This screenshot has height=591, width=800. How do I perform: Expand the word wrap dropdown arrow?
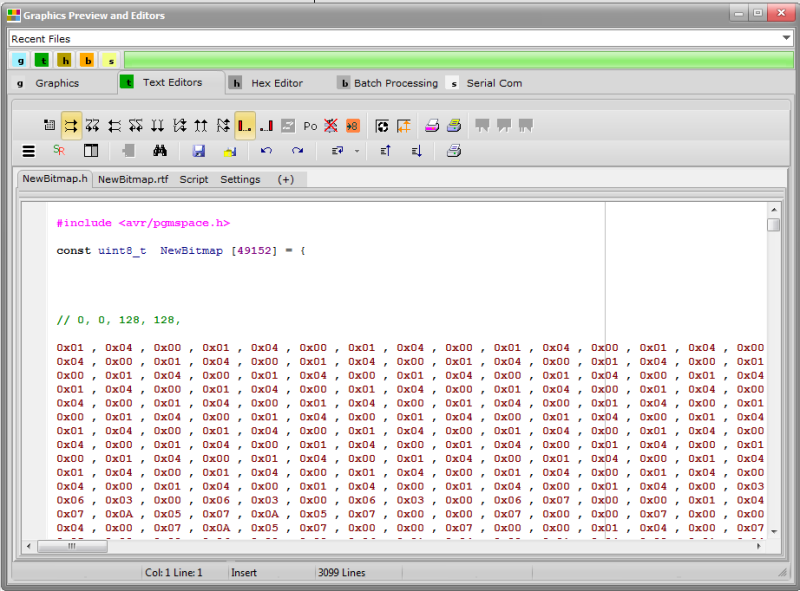click(x=357, y=151)
